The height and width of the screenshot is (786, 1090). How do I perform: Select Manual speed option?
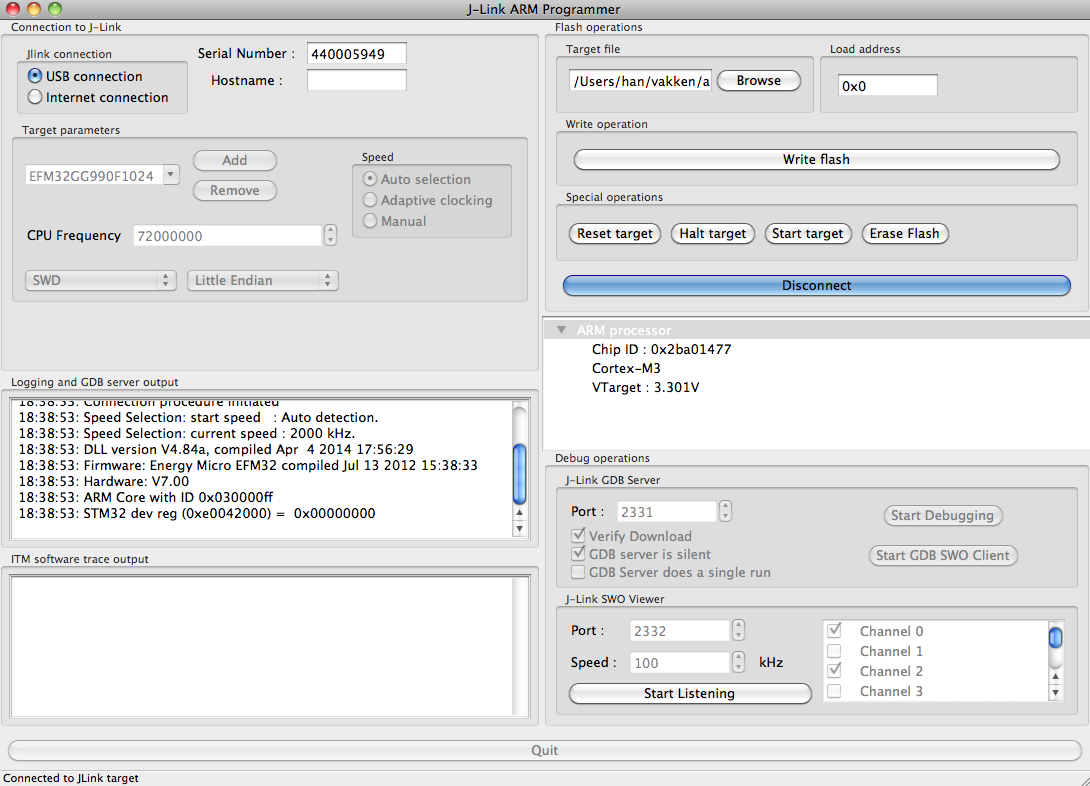[370, 221]
